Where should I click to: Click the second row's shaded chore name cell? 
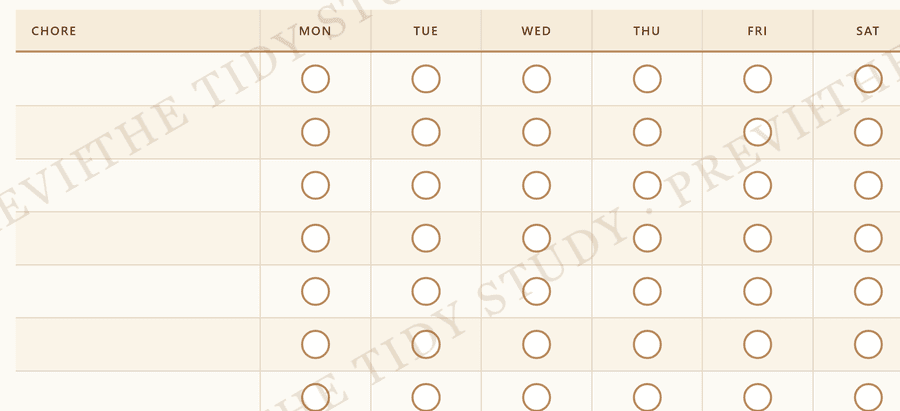[138, 132]
